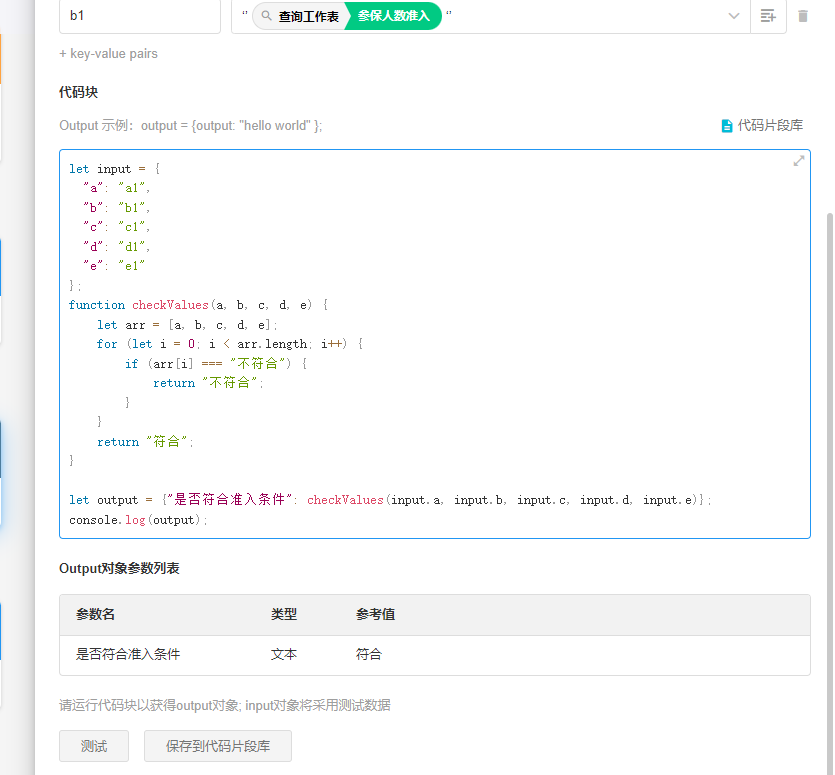This screenshot has height=775, width=835.
Task: Click the 是否符合准入条件 parameter row
Action: click(x=128, y=654)
